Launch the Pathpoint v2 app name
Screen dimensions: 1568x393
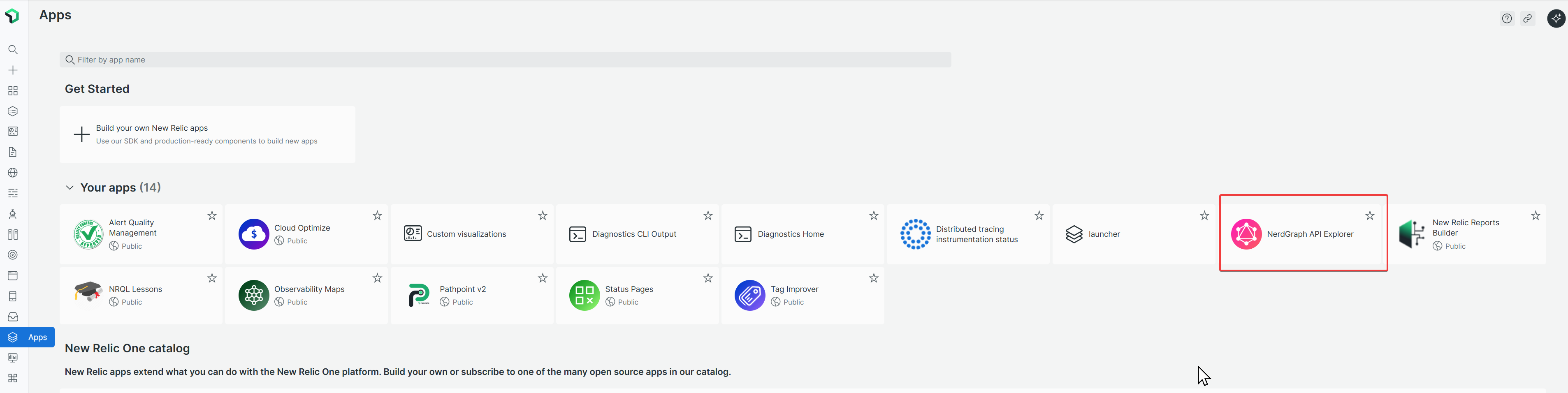click(x=463, y=289)
